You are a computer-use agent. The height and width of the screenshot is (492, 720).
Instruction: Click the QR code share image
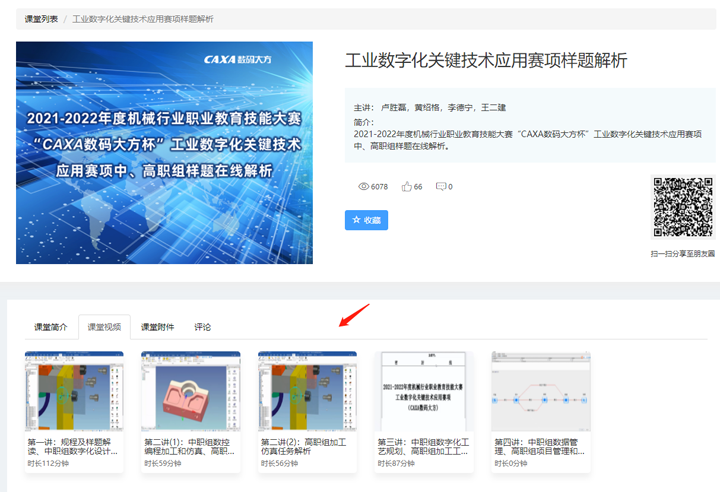click(x=684, y=208)
